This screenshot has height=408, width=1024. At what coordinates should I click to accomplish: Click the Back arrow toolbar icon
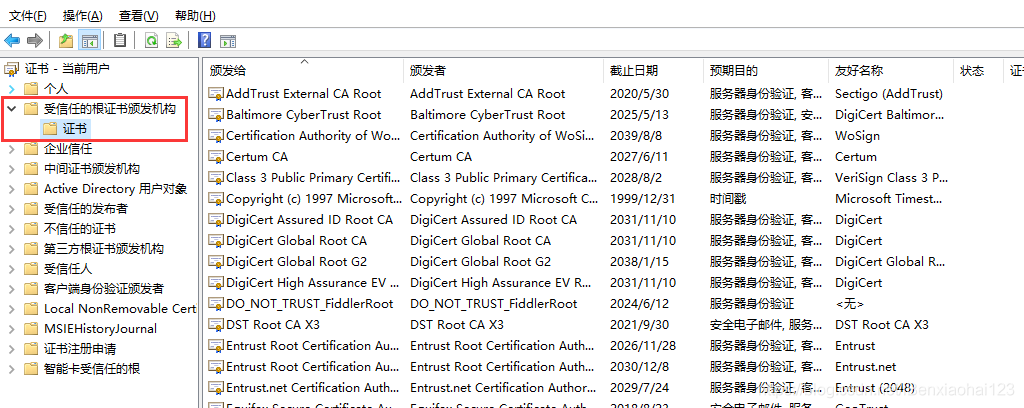click(12, 40)
